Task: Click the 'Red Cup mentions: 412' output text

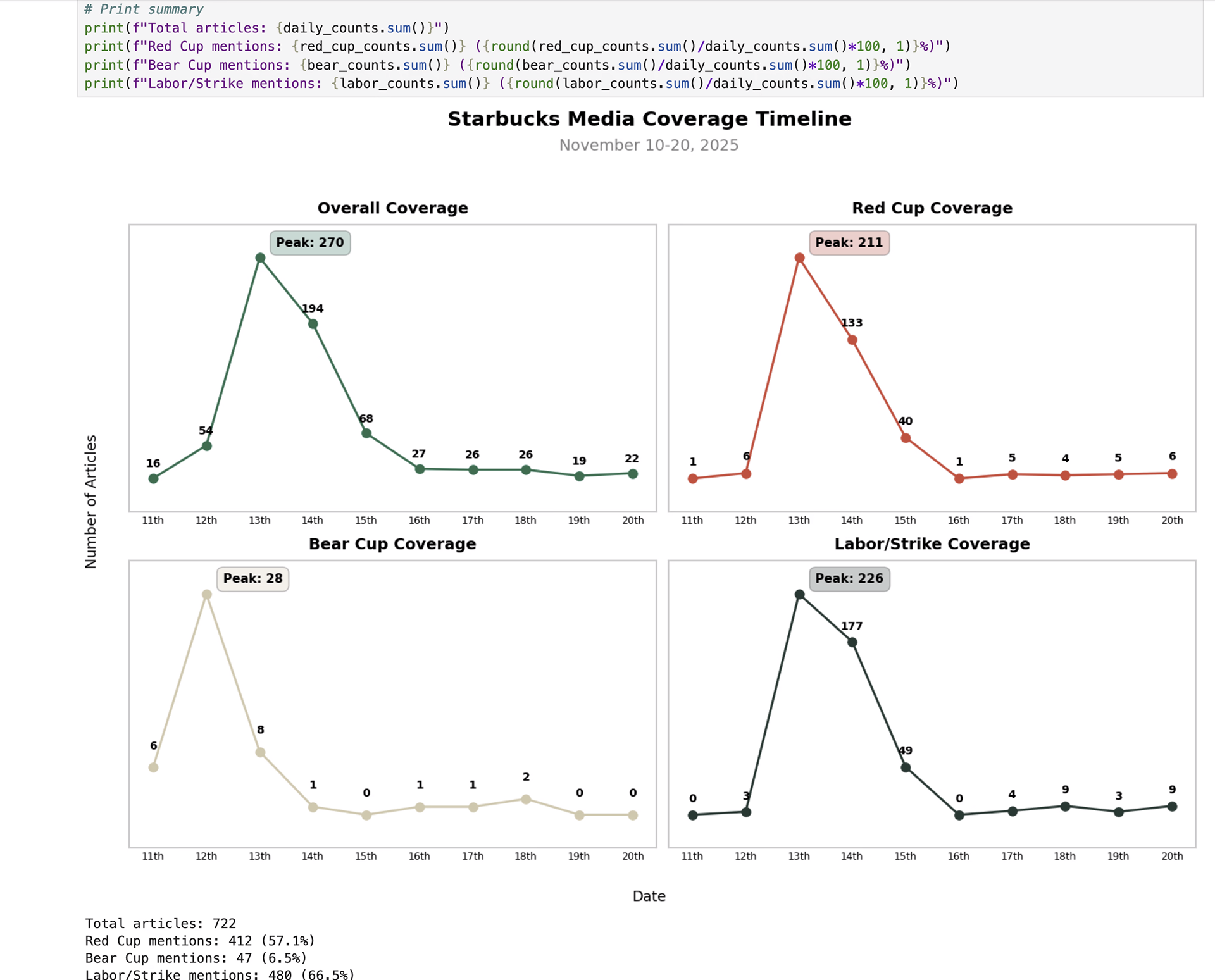Action: 198,941
